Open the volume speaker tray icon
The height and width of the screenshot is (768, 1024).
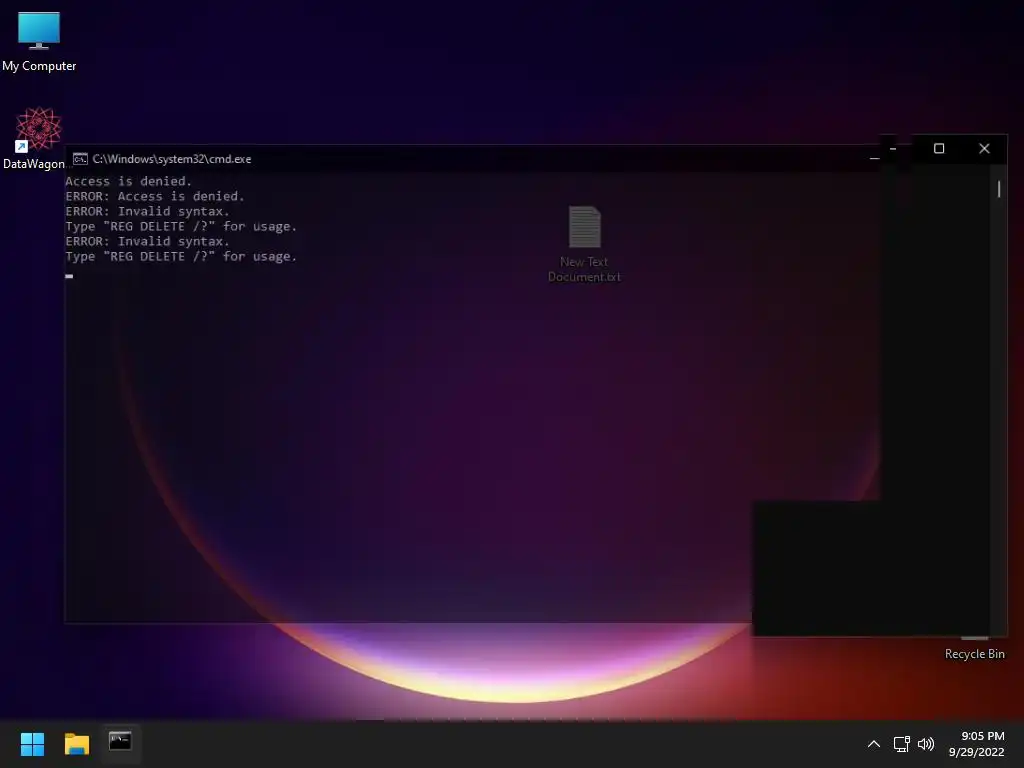[926, 744]
